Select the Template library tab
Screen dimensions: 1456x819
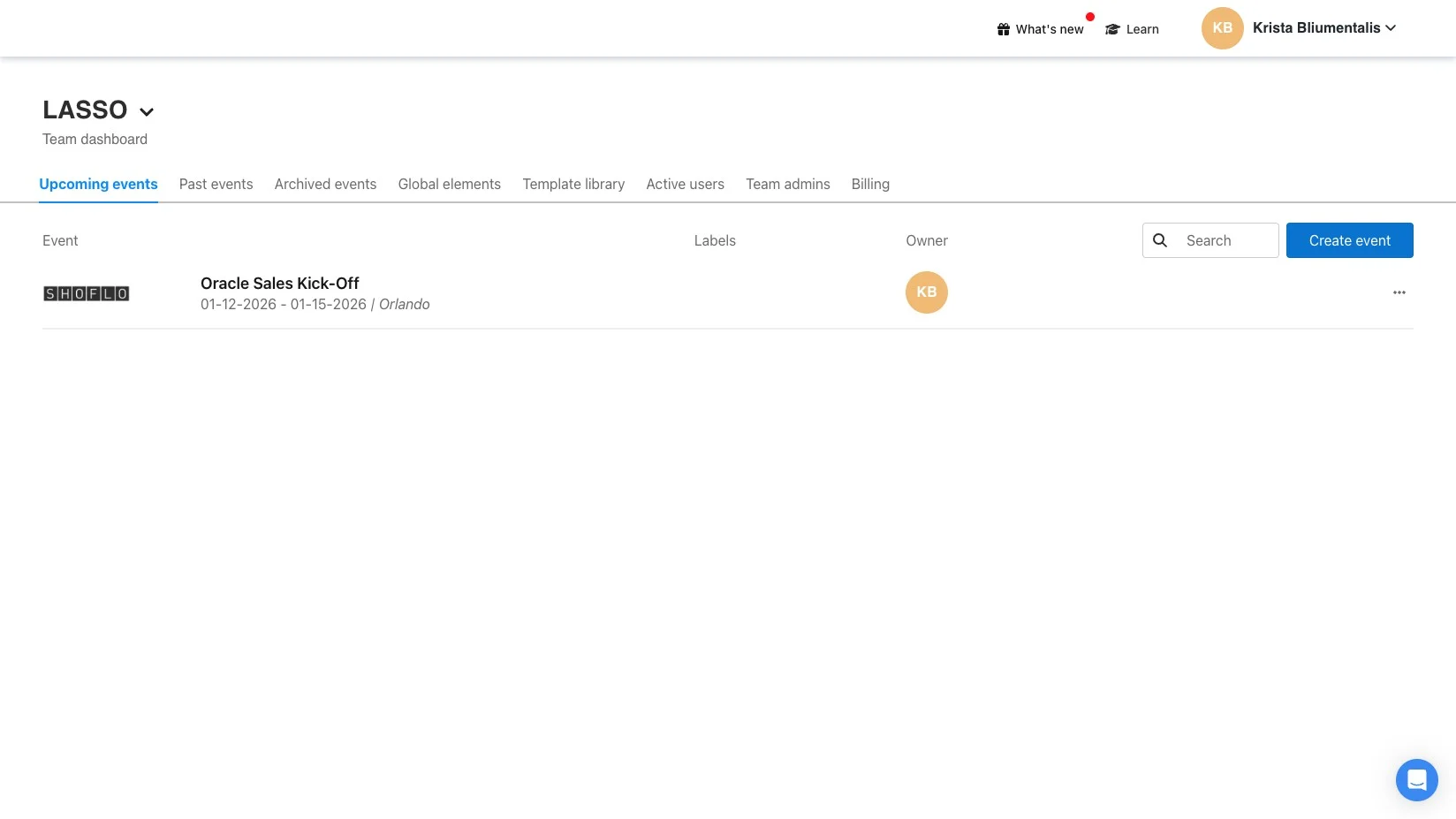click(573, 184)
